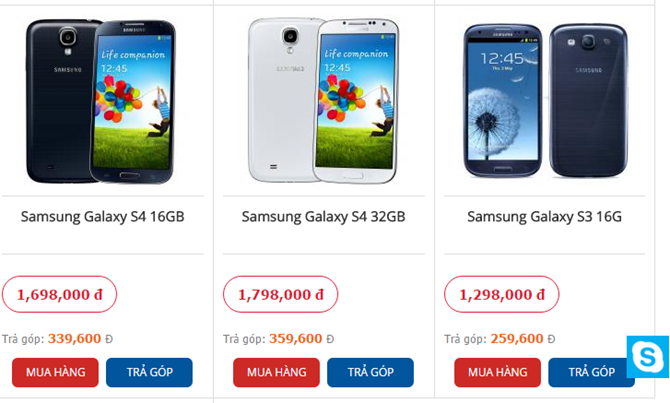Click TRẢ GÓP for Galaxy S3 16G
Viewport: 670px width, 403px height.
click(591, 372)
